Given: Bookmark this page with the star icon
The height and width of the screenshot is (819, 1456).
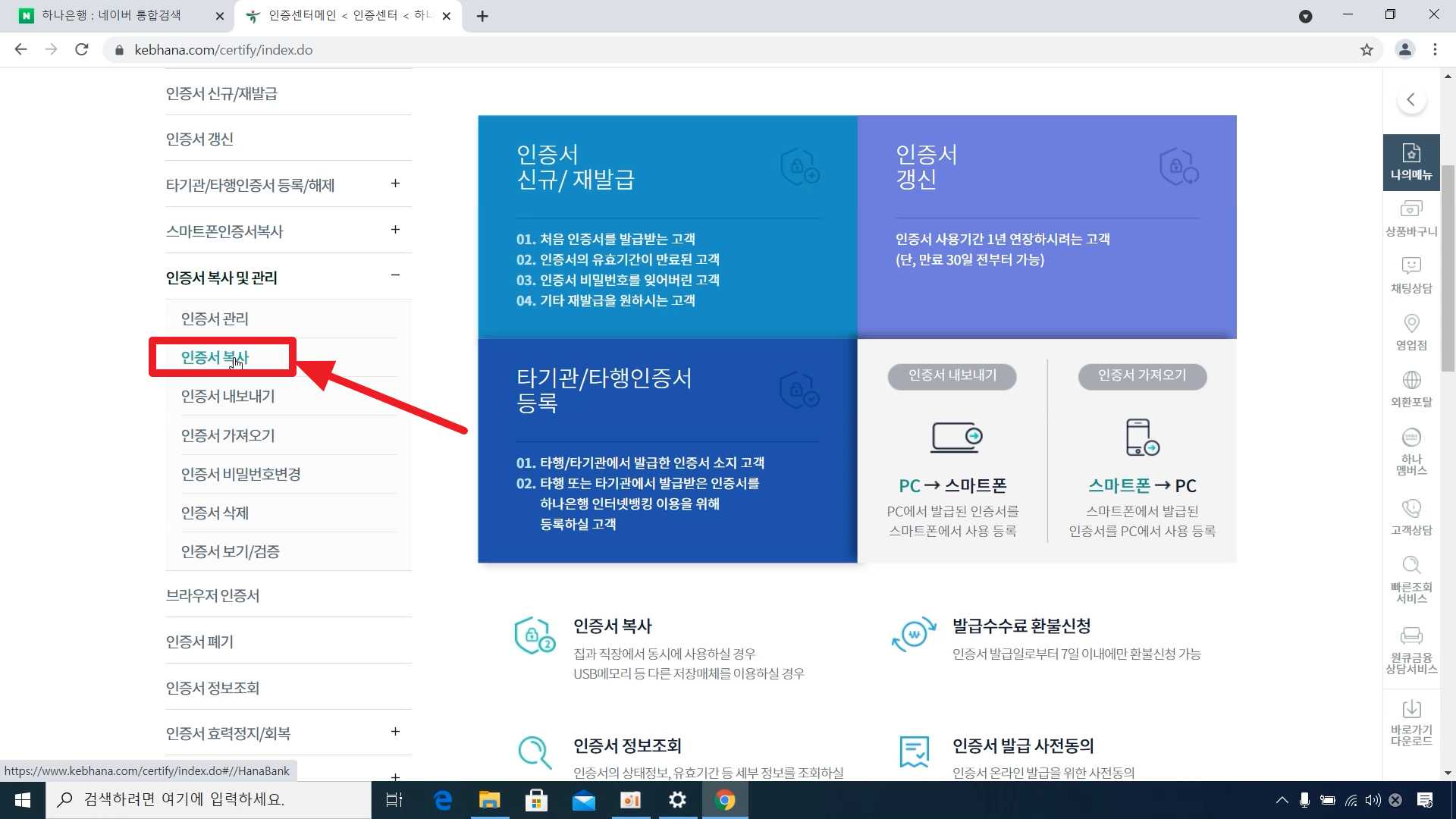Looking at the screenshot, I should tap(1367, 50).
